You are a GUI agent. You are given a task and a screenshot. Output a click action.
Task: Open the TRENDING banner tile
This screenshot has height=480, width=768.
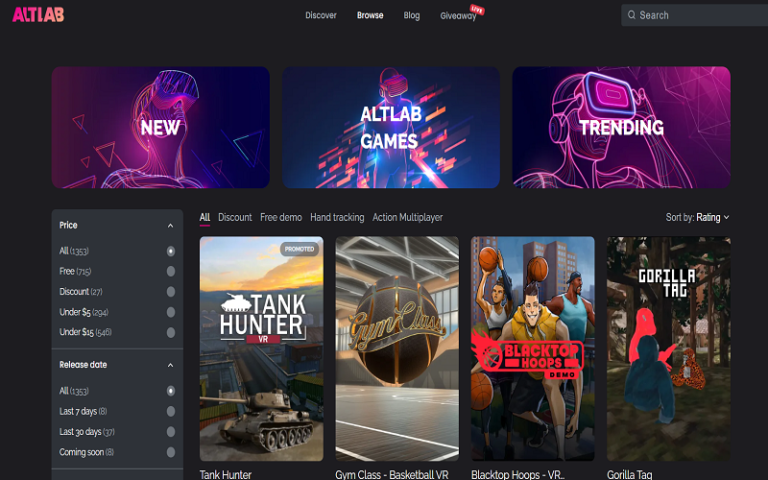tap(621, 127)
